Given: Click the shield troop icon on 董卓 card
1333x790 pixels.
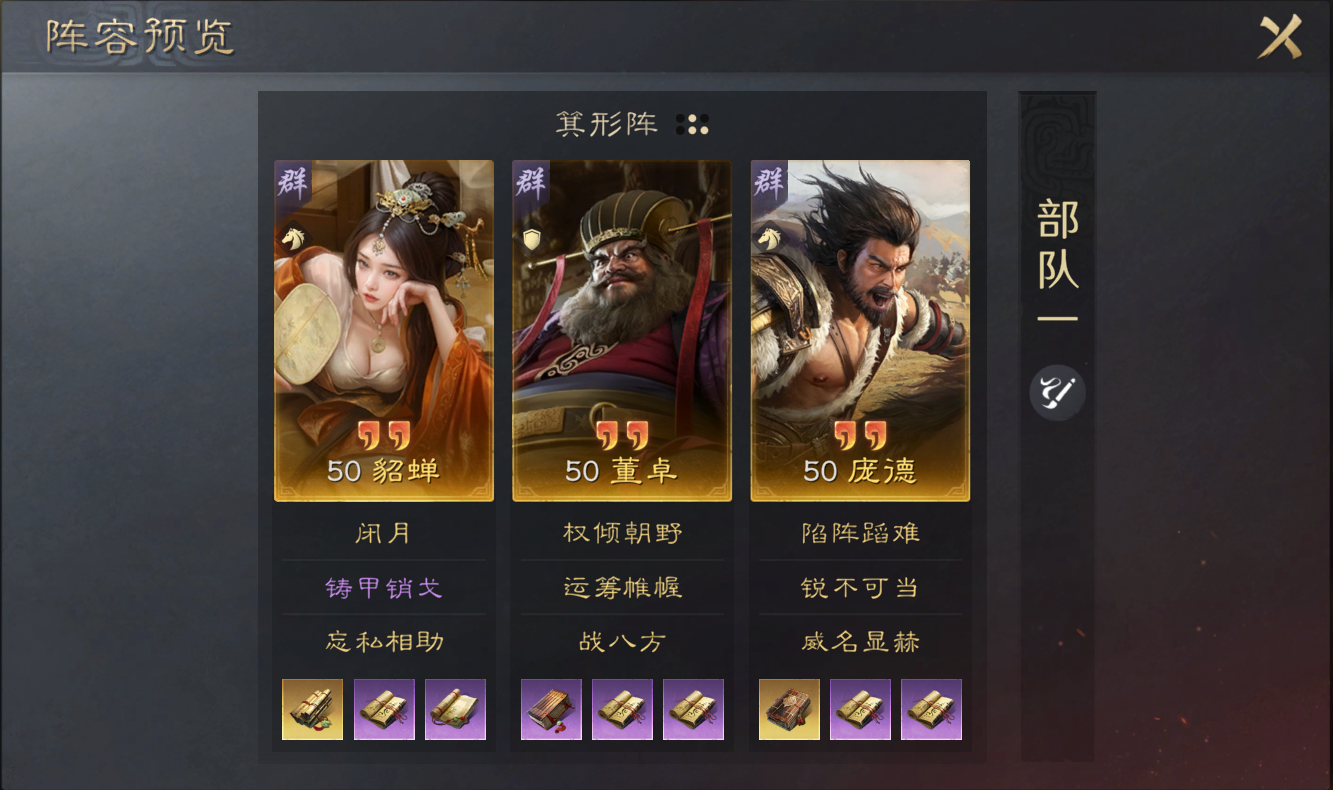Looking at the screenshot, I should (531, 240).
